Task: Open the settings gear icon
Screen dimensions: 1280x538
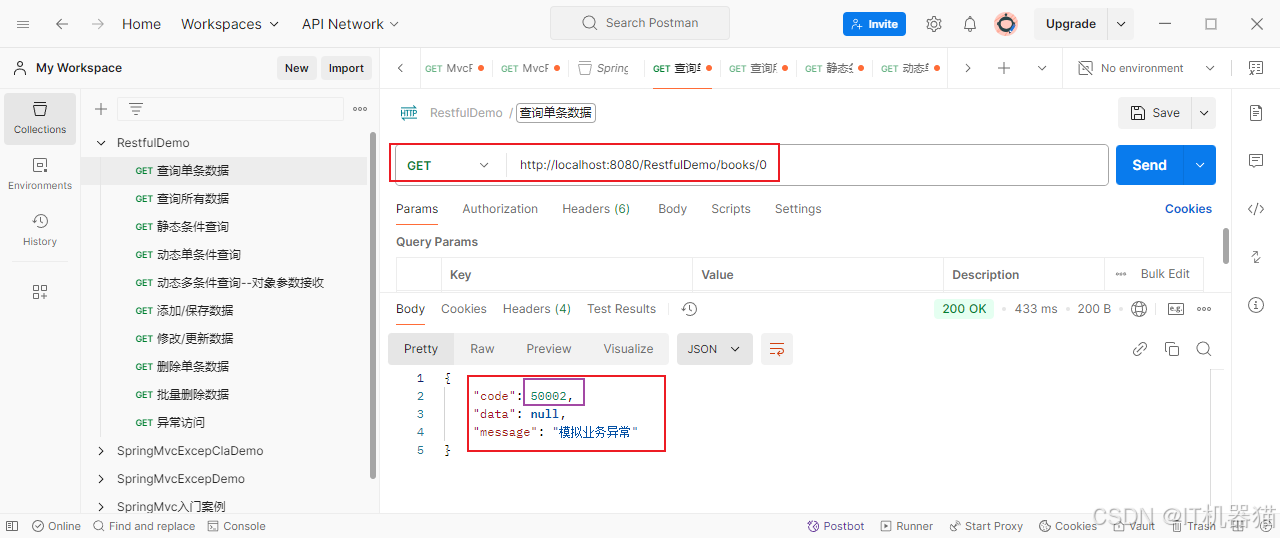Action: pos(934,24)
